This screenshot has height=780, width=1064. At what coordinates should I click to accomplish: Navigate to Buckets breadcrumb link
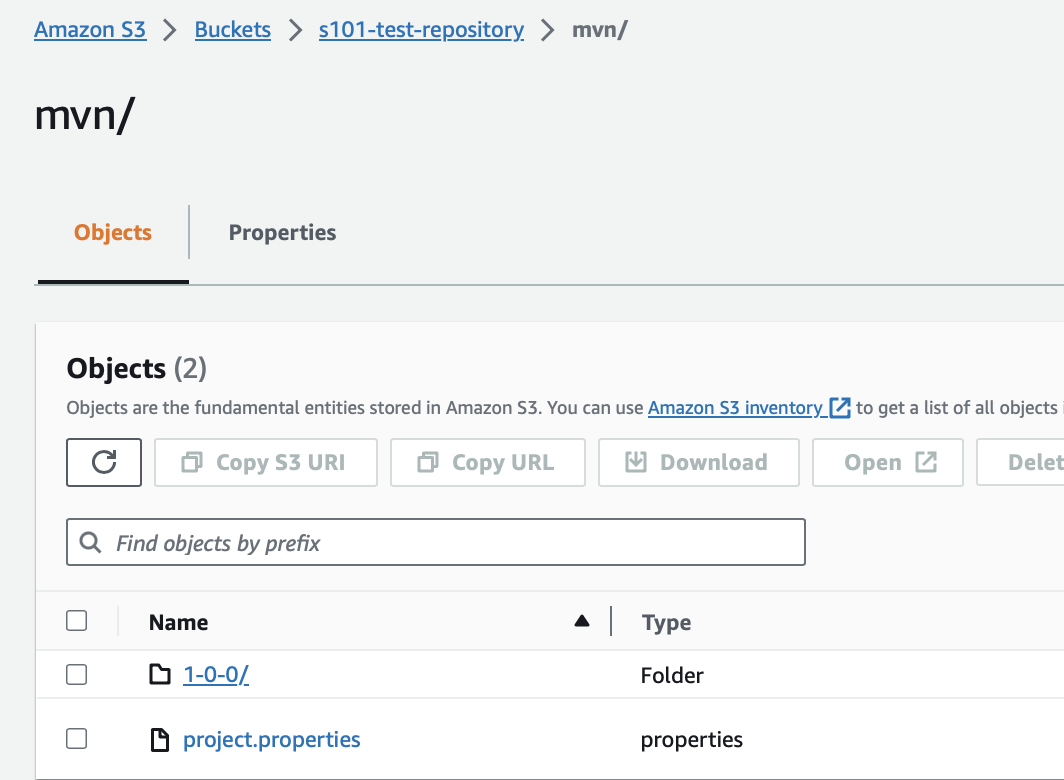(x=233, y=30)
